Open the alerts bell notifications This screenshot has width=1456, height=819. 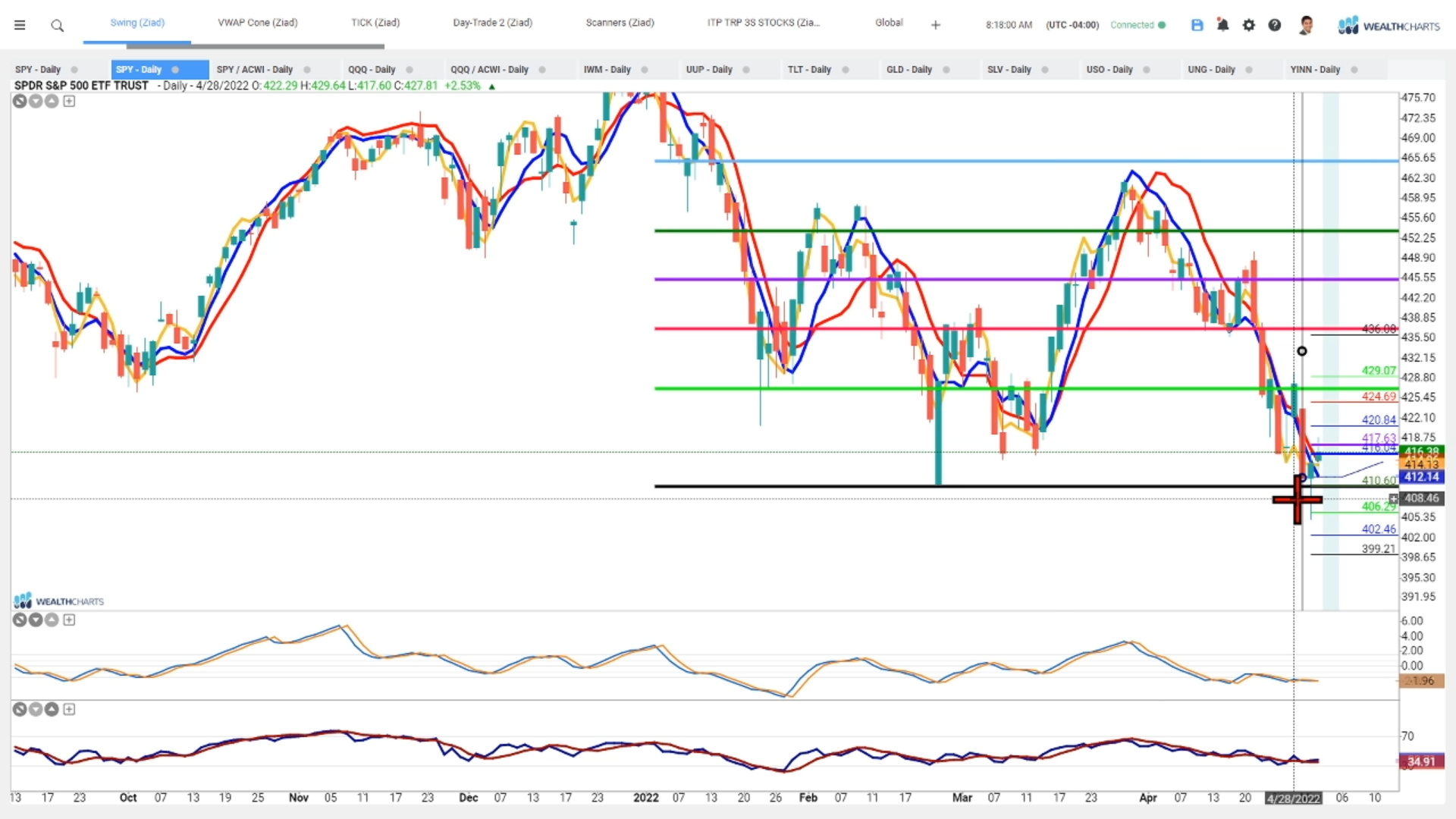click(1222, 25)
